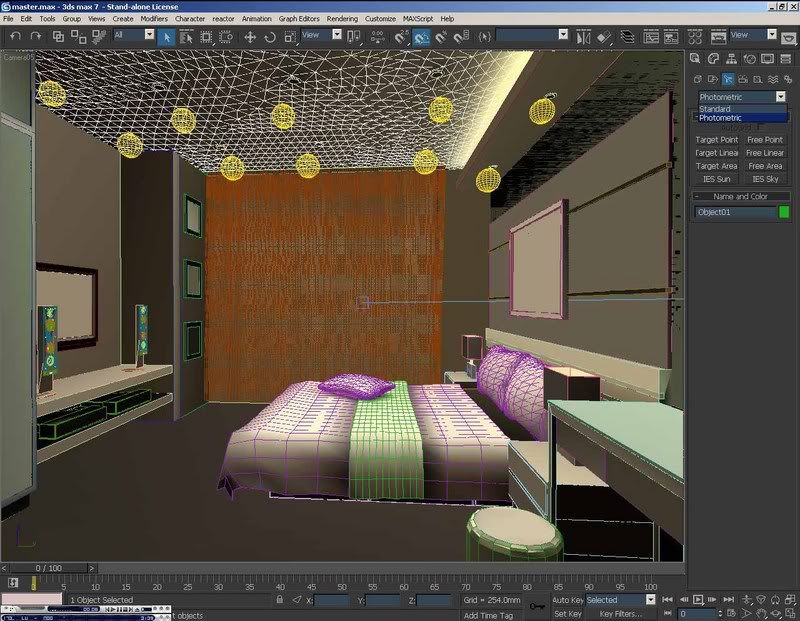Open reference coordinate View dropdown

click(x=337, y=34)
